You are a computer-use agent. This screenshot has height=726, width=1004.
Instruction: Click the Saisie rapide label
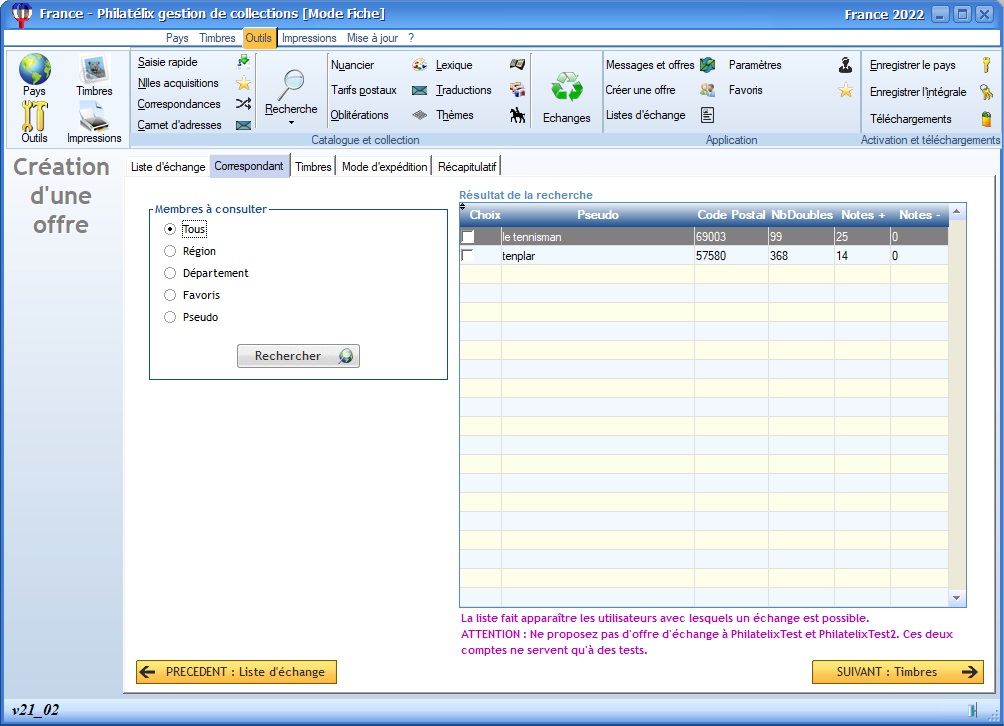pyautogui.click(x=168, y=62)
